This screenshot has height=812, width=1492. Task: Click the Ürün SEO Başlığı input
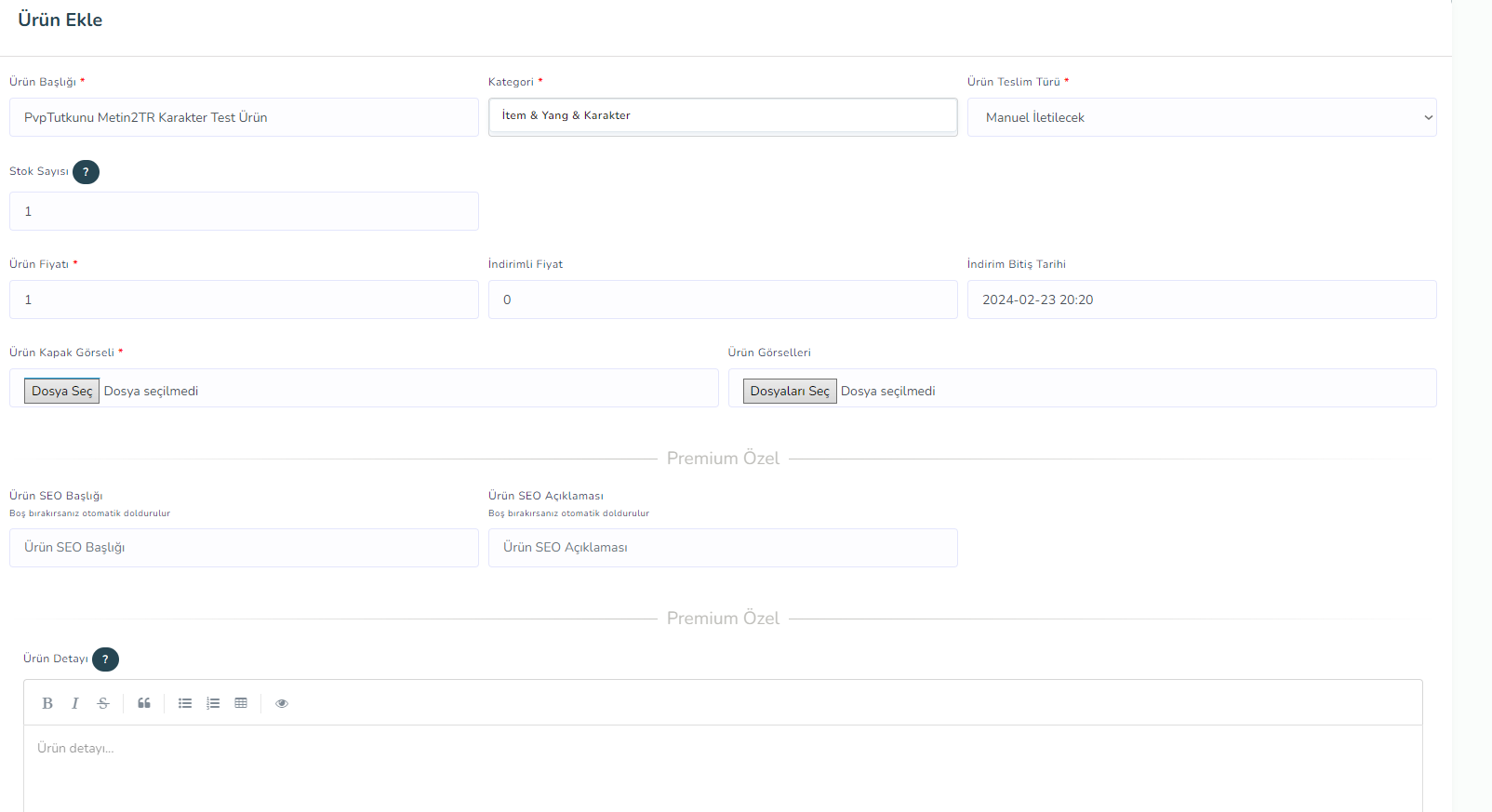tap(244, 548)
